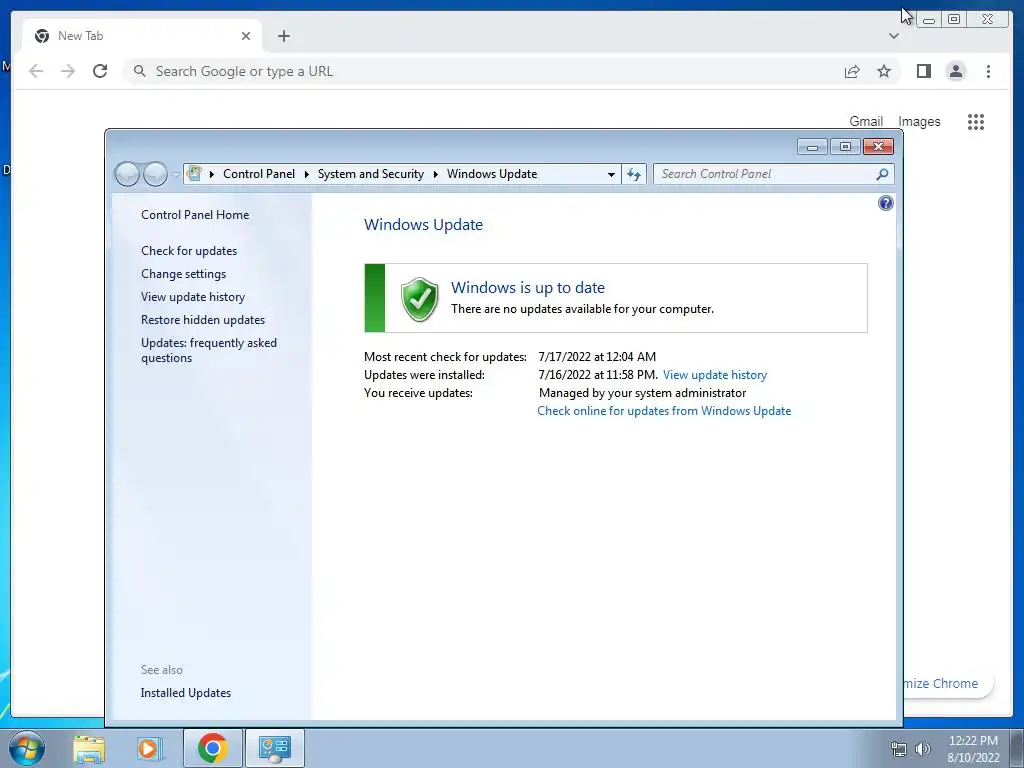The height and width of the screenshot is (768, 1024).
Task: Switch to Chrome via the taskbar icon
Action: coord(212,748)
